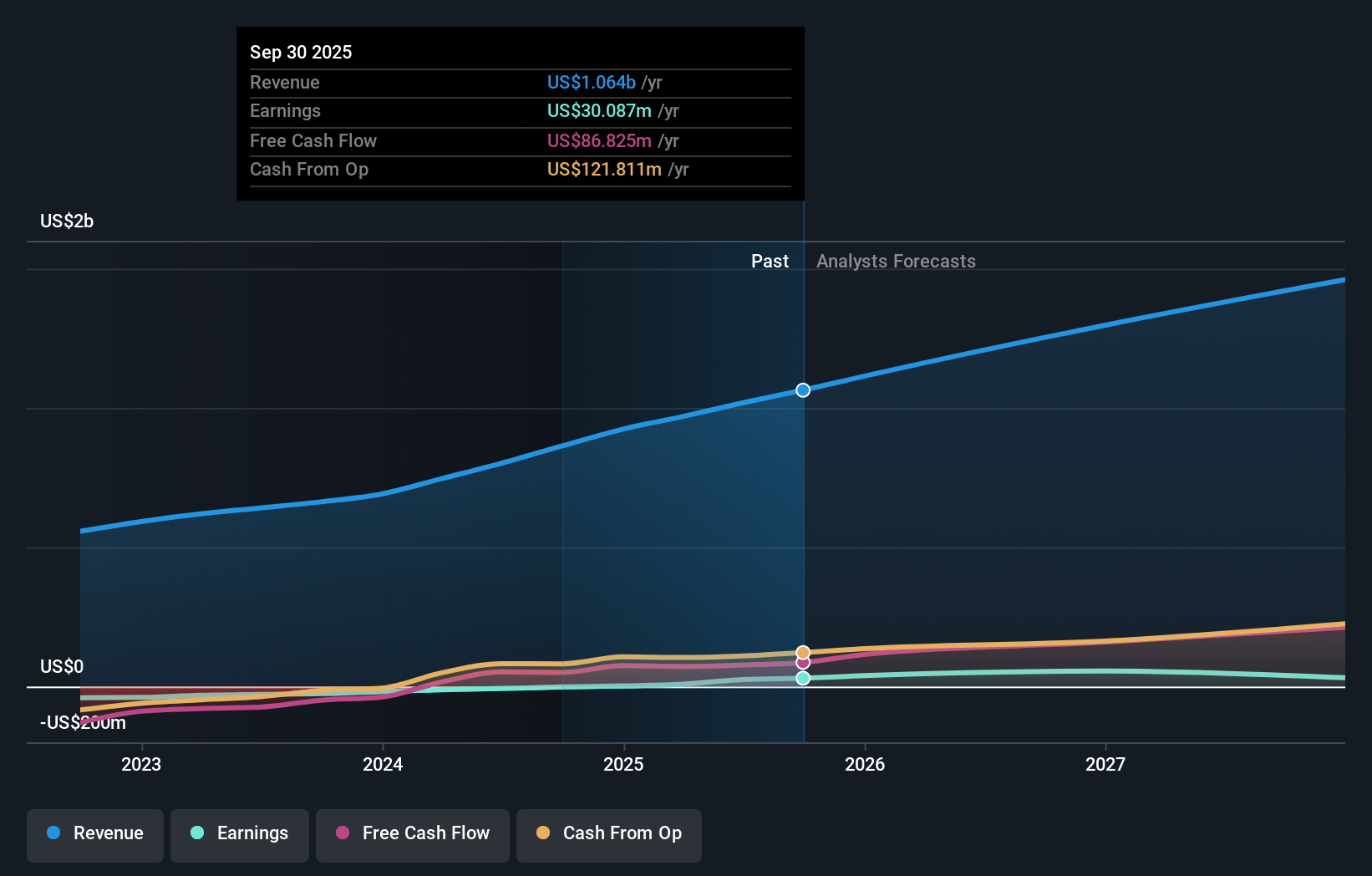1372x876 pixels.
Task: Open the Free Cash Flow legend entry
Action: [412, 833]
